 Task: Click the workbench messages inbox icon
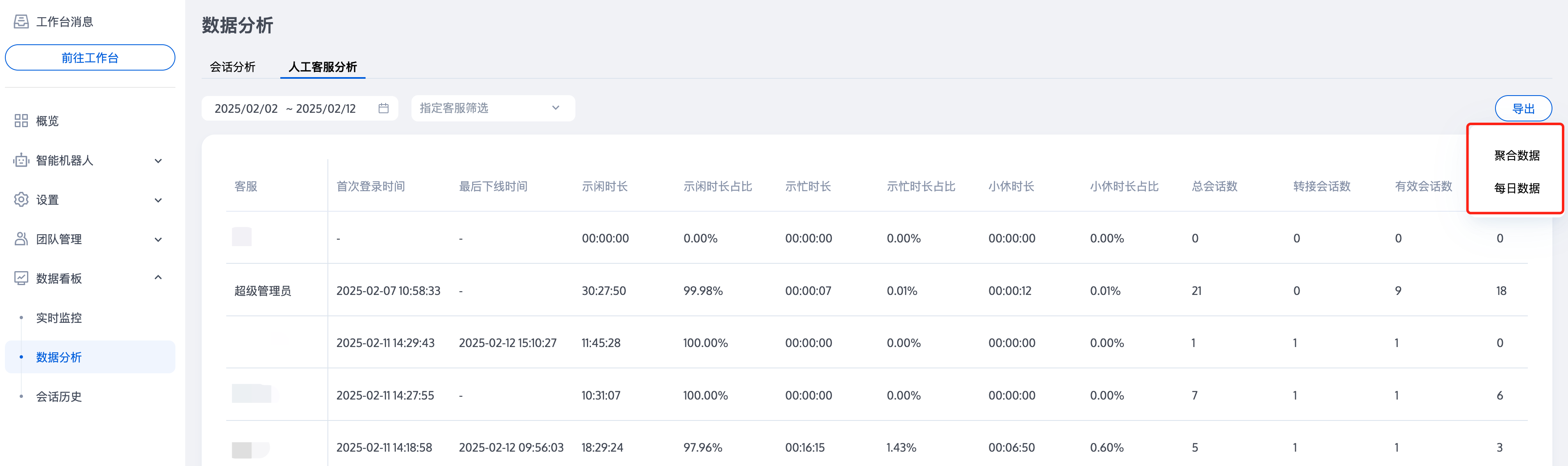point(21,22)
